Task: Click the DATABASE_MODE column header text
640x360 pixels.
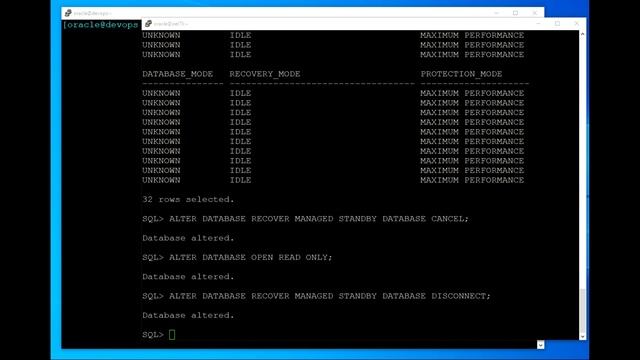Action: coord(178,74)
